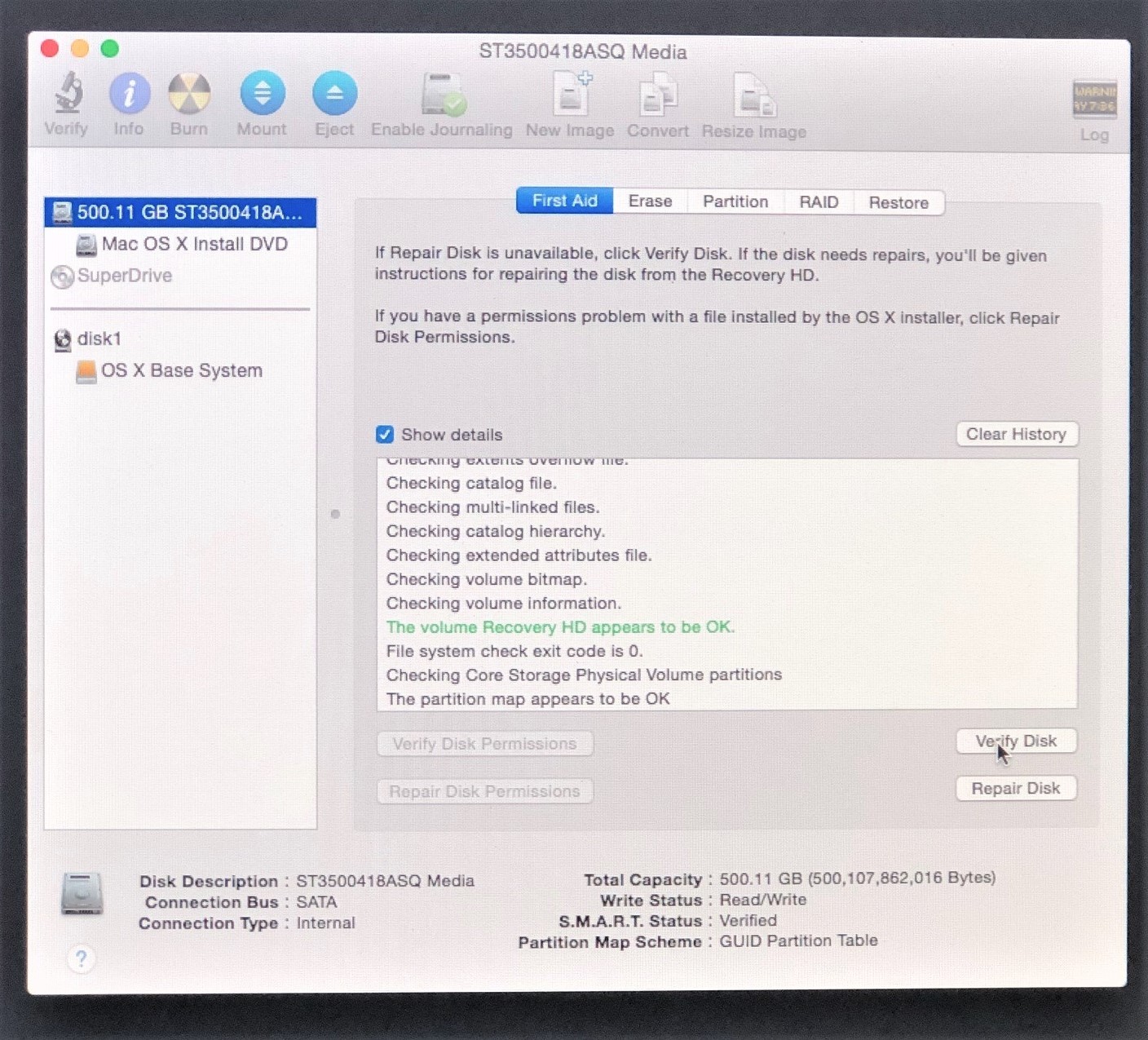
Task: Switch to the First Aid tab
Action: point(564,201)
